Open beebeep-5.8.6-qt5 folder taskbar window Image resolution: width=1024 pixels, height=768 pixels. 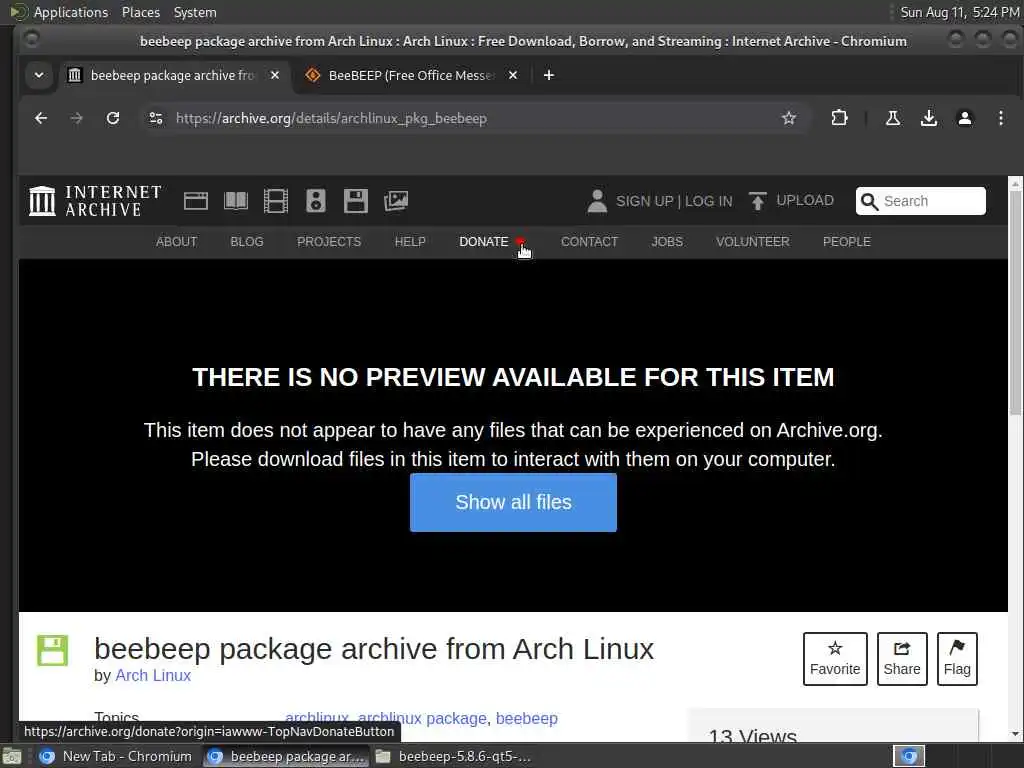tap(454, 756)
